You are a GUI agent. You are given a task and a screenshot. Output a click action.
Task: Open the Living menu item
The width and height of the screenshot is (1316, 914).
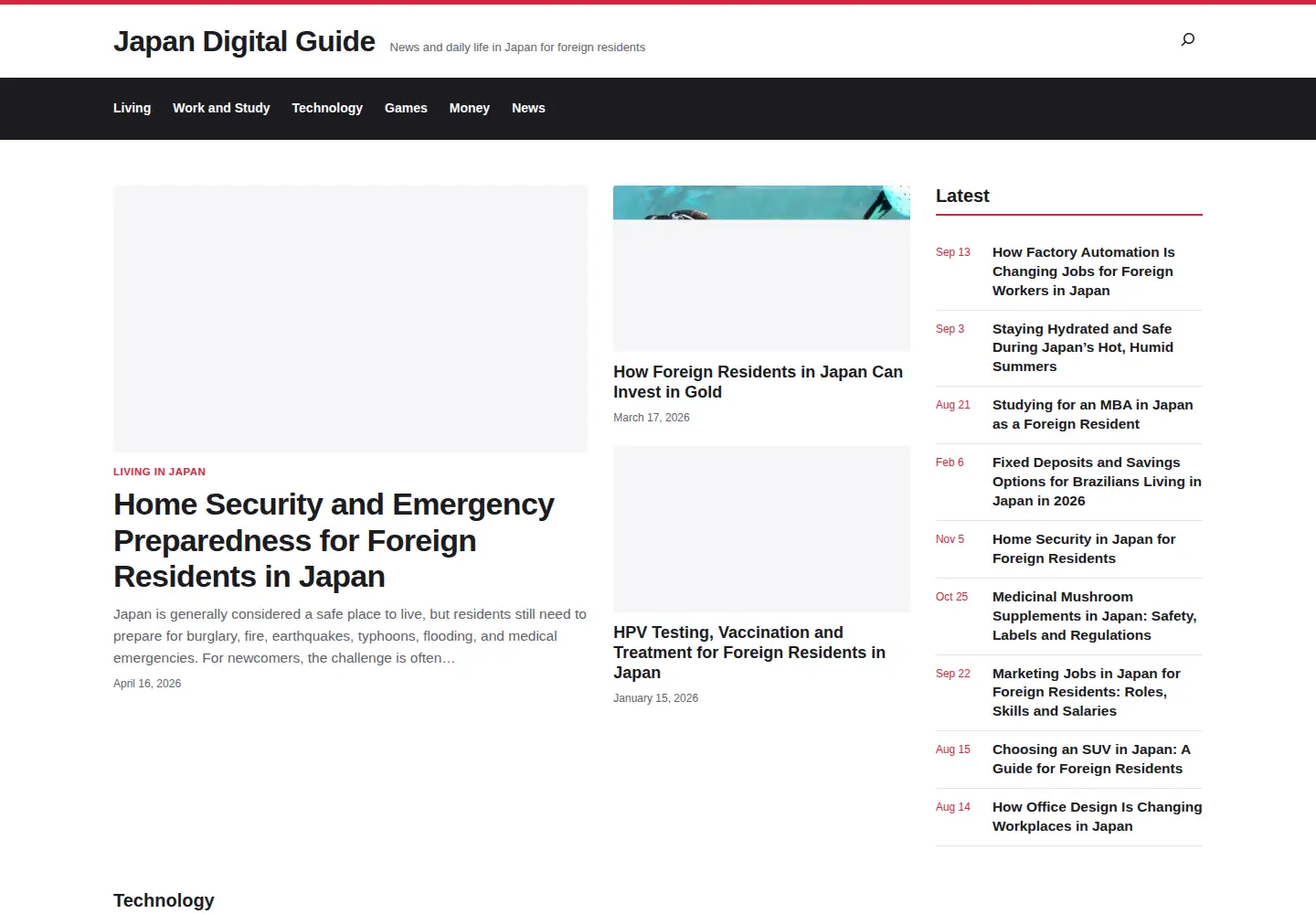point(132,108)
